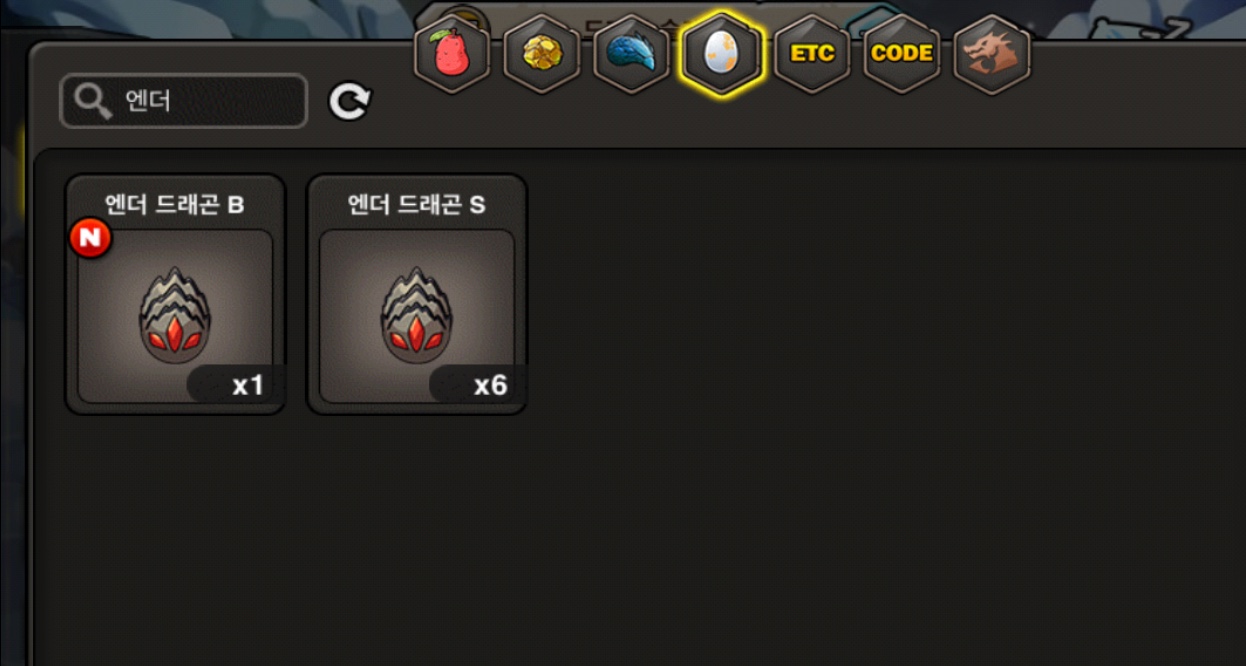The height and width of the screenshot is (666, 1246).
Task: Select the blue feather wing tab
Action: [632, 54]
